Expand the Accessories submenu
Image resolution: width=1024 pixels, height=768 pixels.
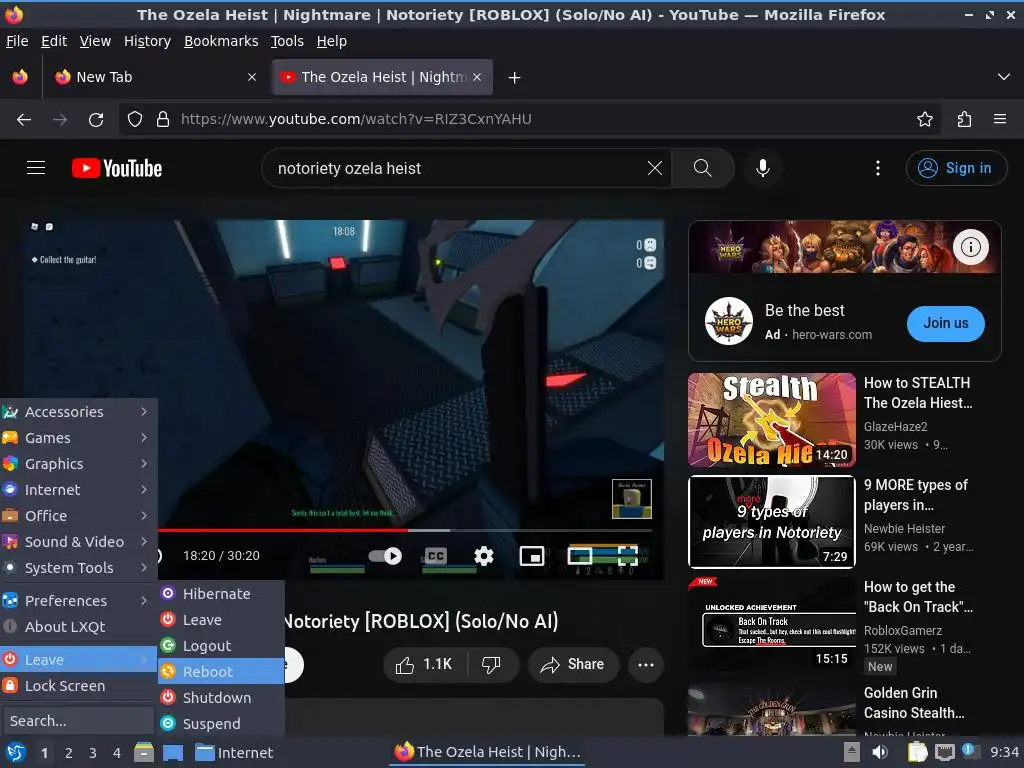coord(78,411)
